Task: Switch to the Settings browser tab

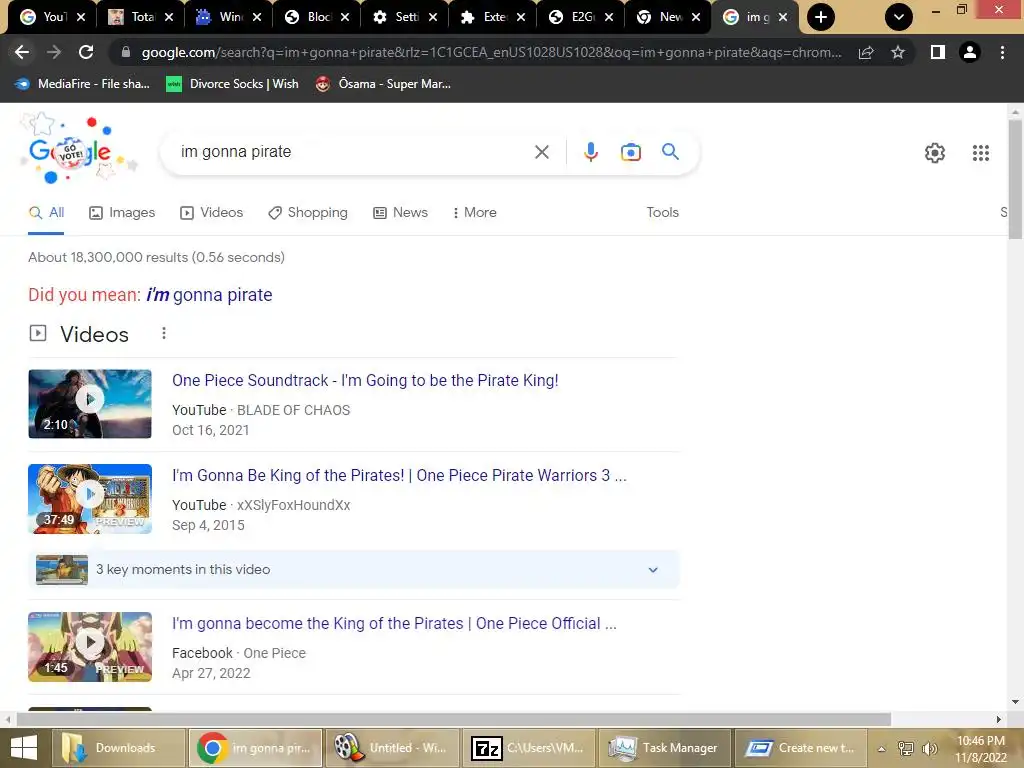Action: [x=396, y=17]
